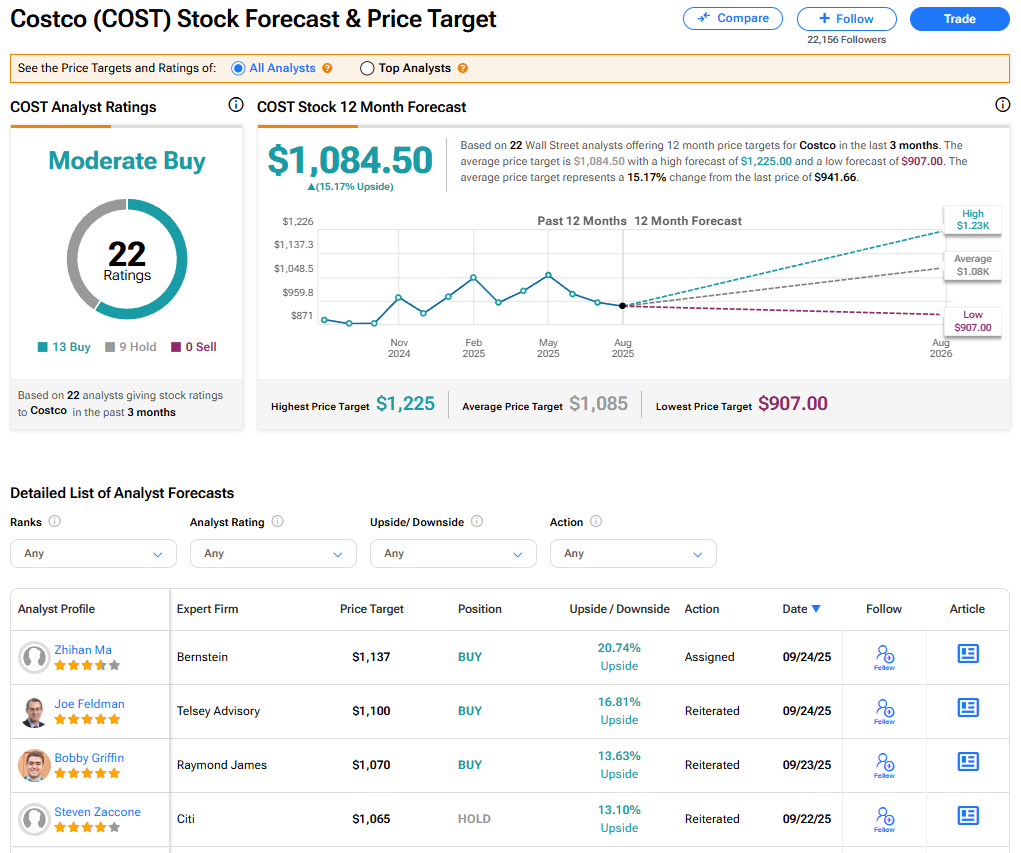This screenshot has width=1021, height=853.
Task: Click the Low $907.00 forecast label
Action: pyautogui.click(x=973, y=321)
